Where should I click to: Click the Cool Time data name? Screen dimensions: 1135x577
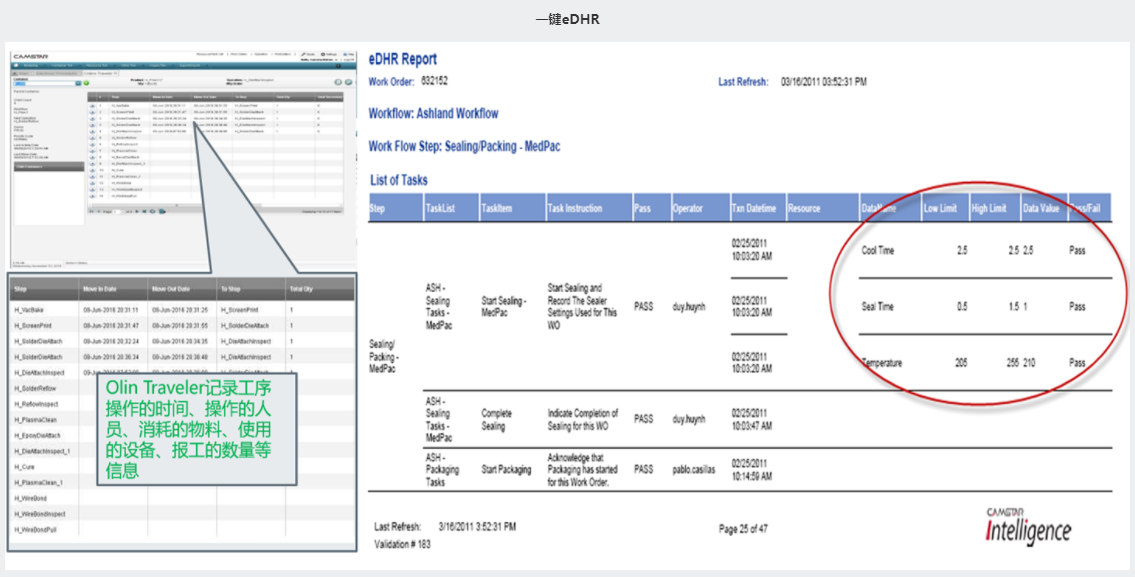[x=877, y=250]
